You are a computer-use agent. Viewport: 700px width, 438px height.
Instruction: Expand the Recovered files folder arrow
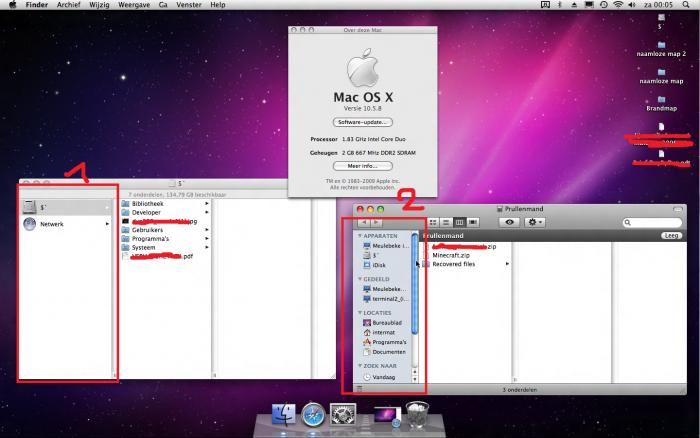click(507, 264)
